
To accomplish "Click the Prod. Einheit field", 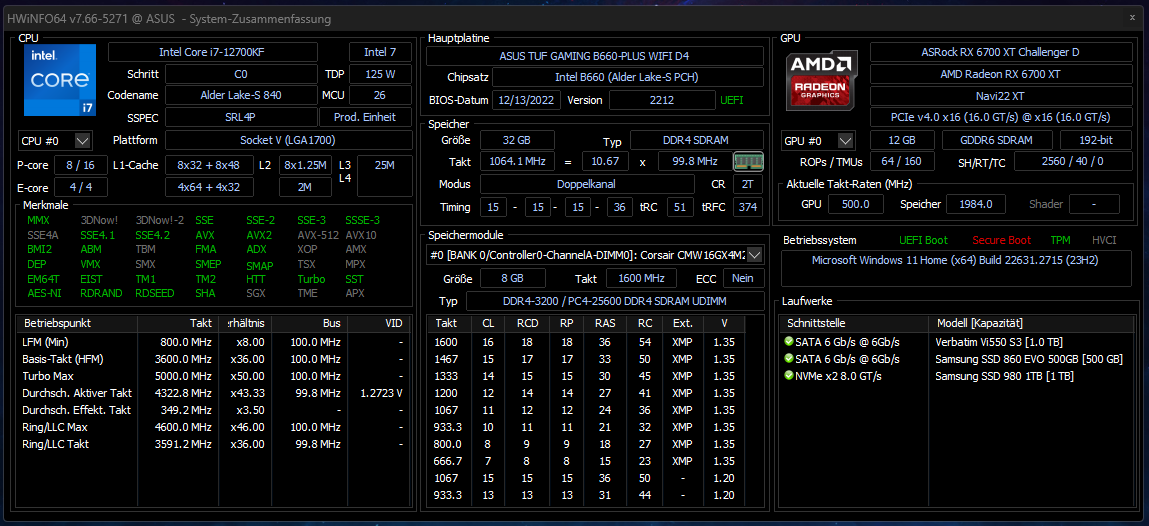I will pos(364,117).
